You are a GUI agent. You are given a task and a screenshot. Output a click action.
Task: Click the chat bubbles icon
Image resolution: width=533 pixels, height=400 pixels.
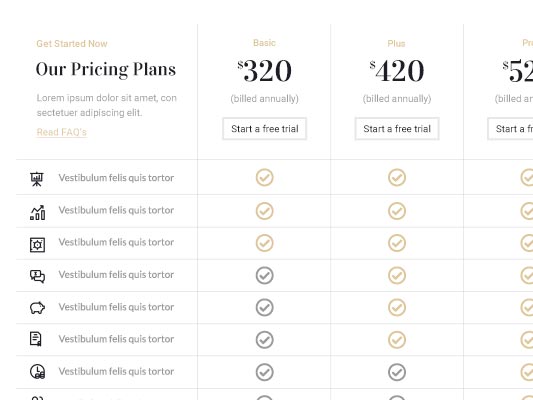coord(37,276)
